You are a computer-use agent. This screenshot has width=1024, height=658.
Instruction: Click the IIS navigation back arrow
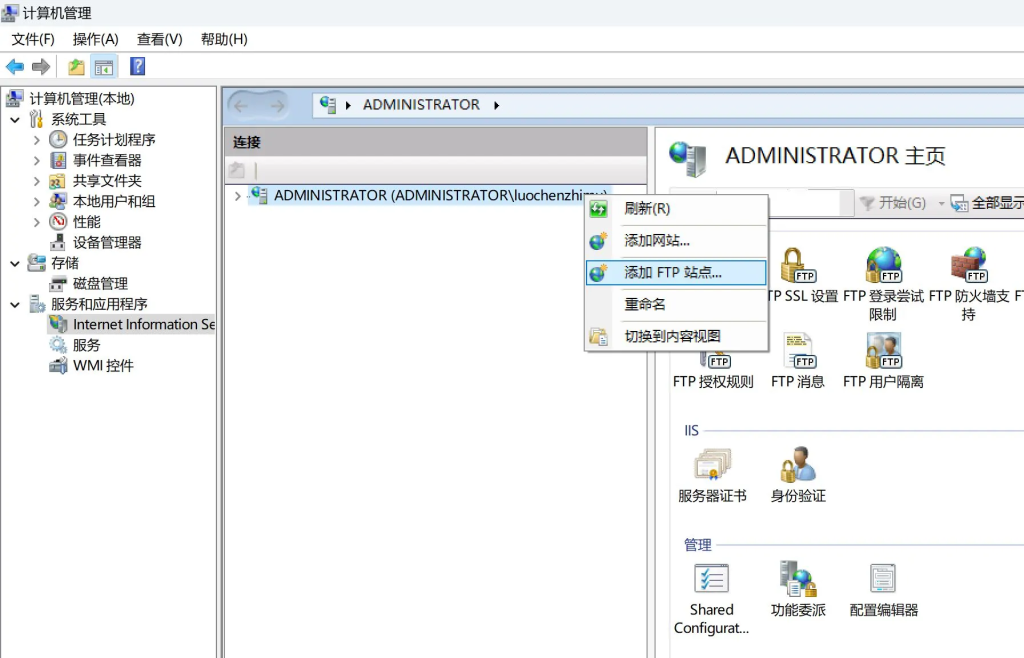241,105
